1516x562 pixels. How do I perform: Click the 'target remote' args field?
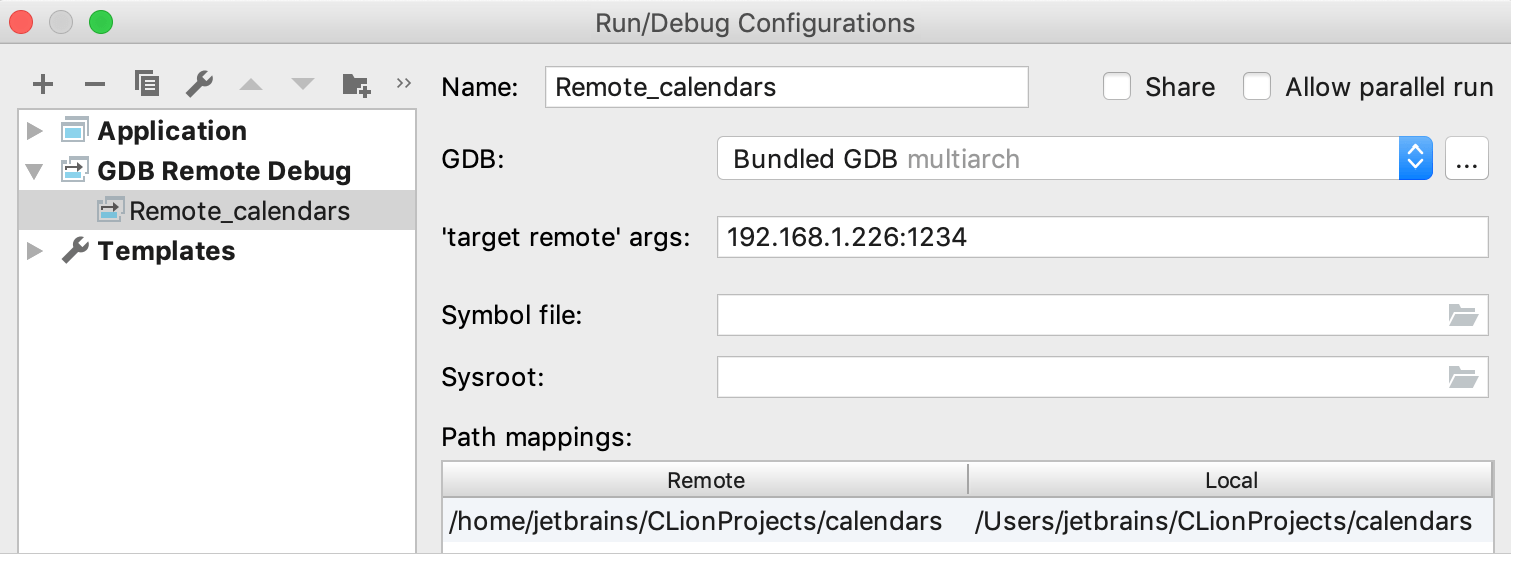coord(1103,237)
